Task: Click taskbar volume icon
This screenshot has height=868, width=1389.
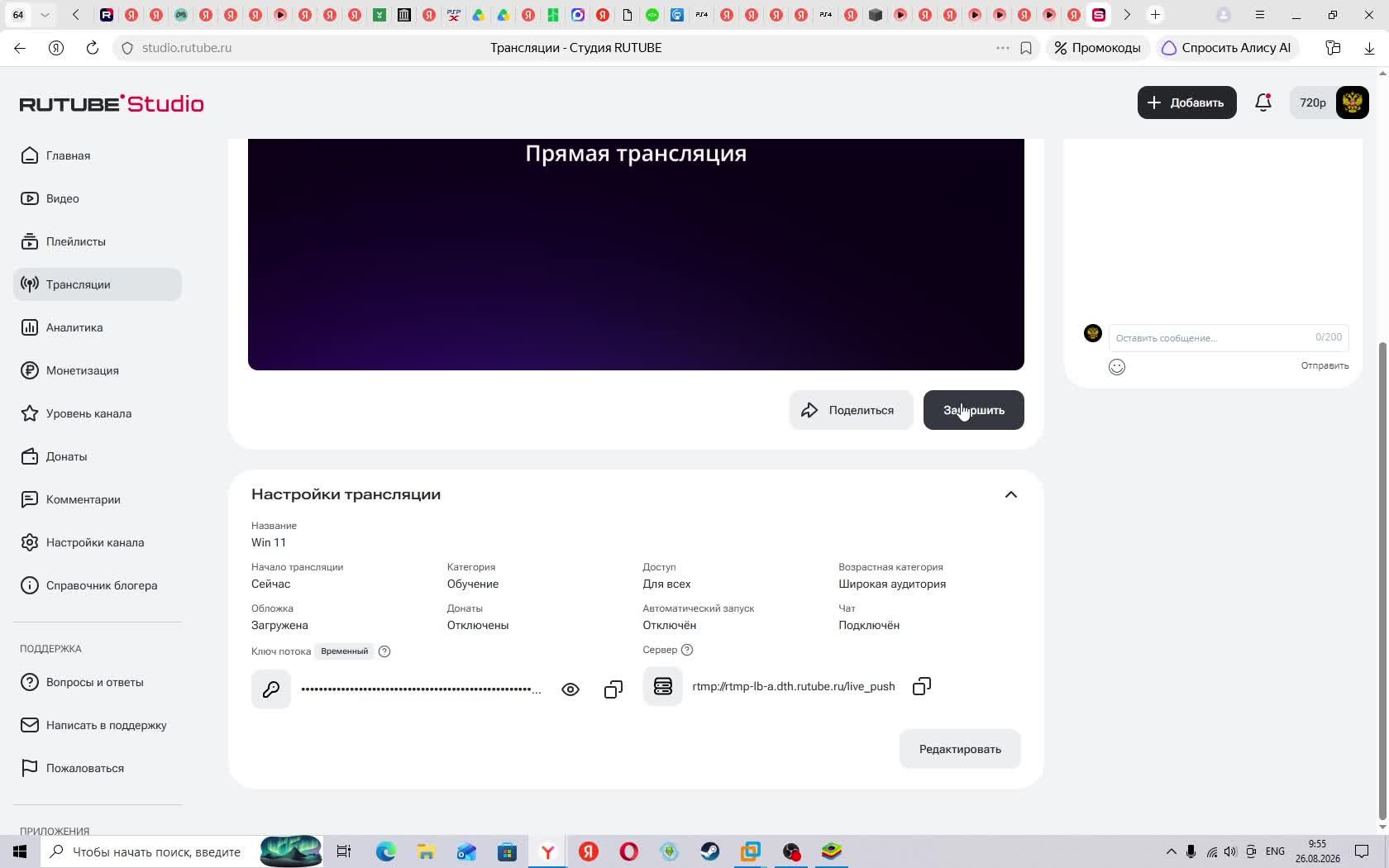Action: tap(1230, 851)
